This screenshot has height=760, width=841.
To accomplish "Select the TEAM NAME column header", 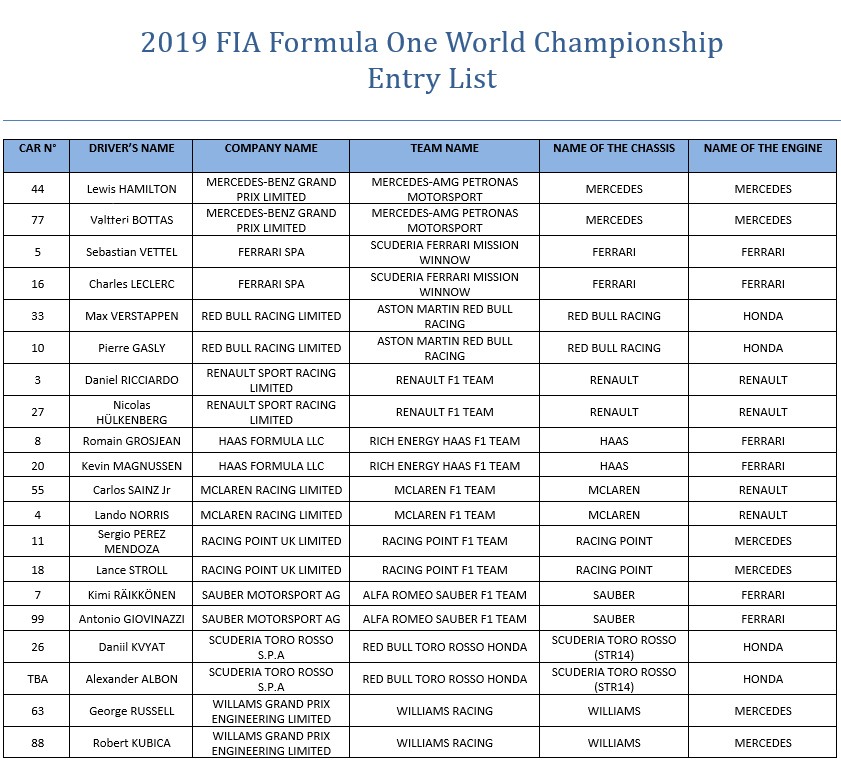I will tap(444, 156).
